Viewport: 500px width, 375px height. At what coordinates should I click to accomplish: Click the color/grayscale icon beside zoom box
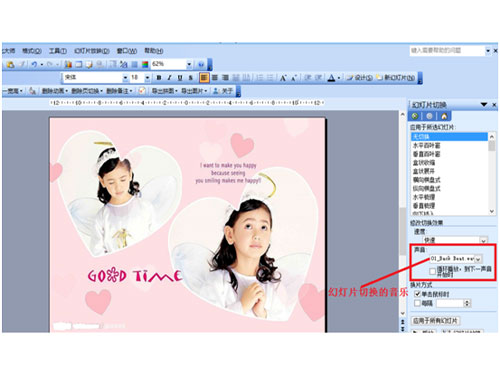(145, 64)
